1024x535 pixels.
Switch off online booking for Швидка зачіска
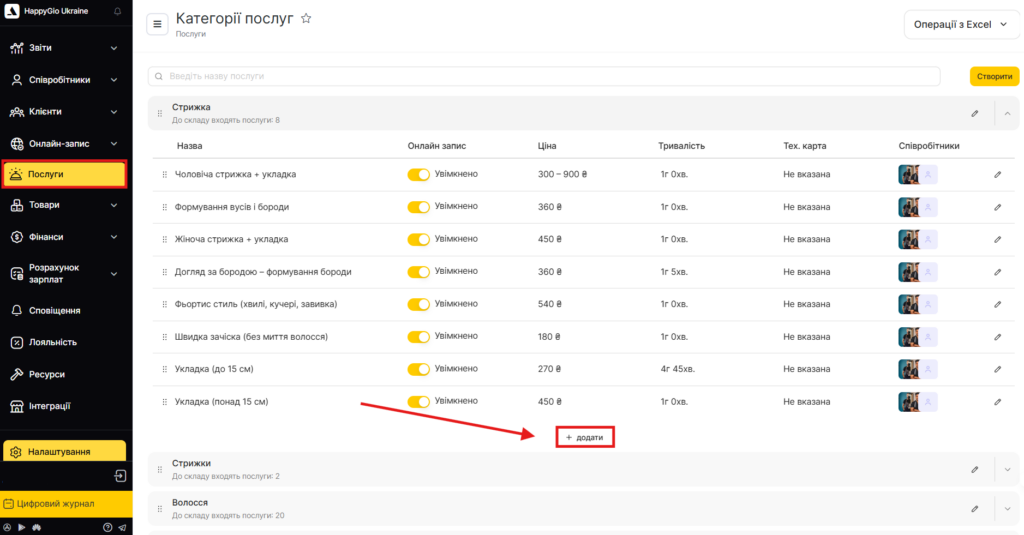[x=418, y=337]
